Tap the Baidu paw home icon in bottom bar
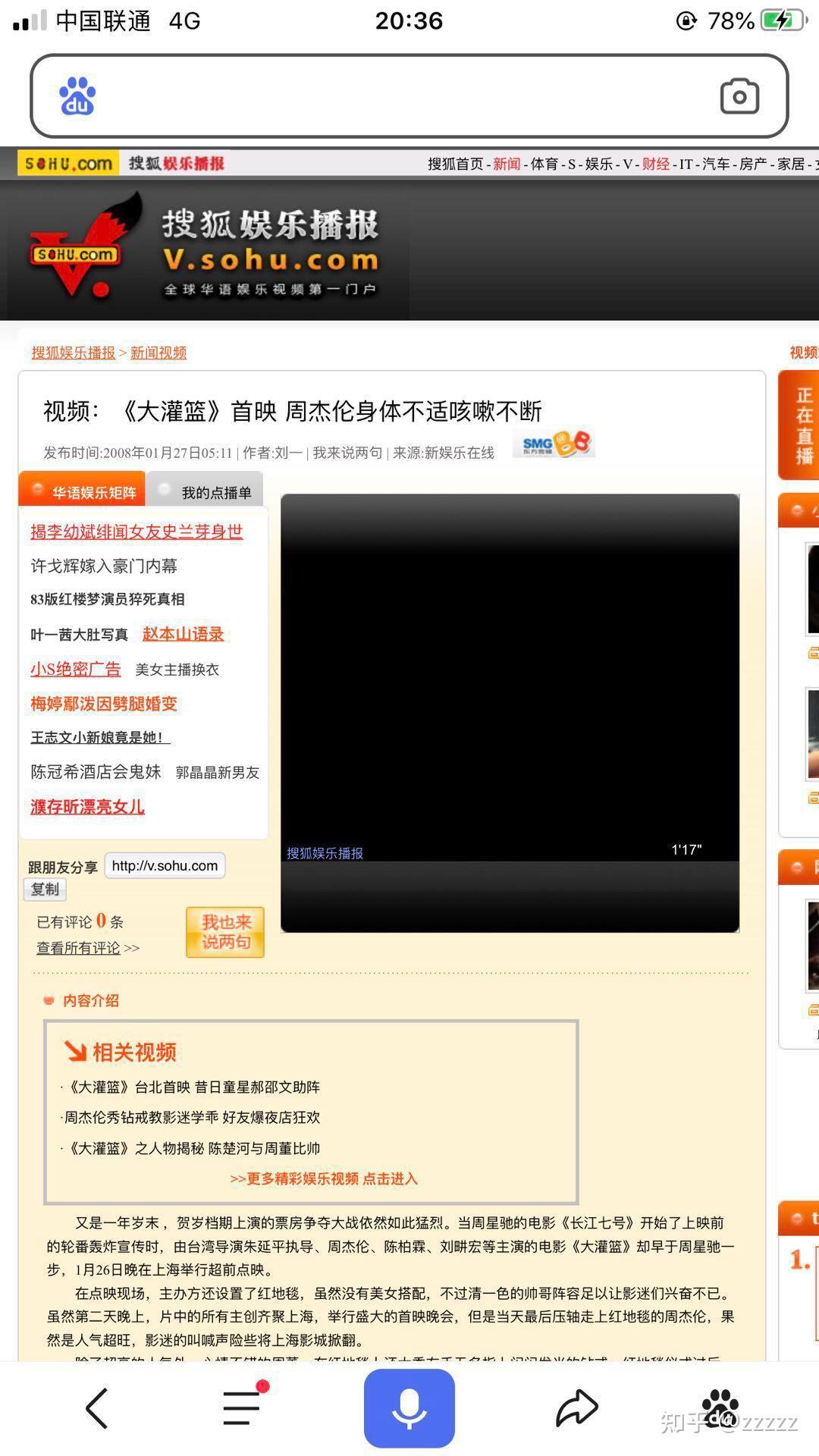Image resolution: width=819 pixels, height=1456 pixels. point(719,1408)
